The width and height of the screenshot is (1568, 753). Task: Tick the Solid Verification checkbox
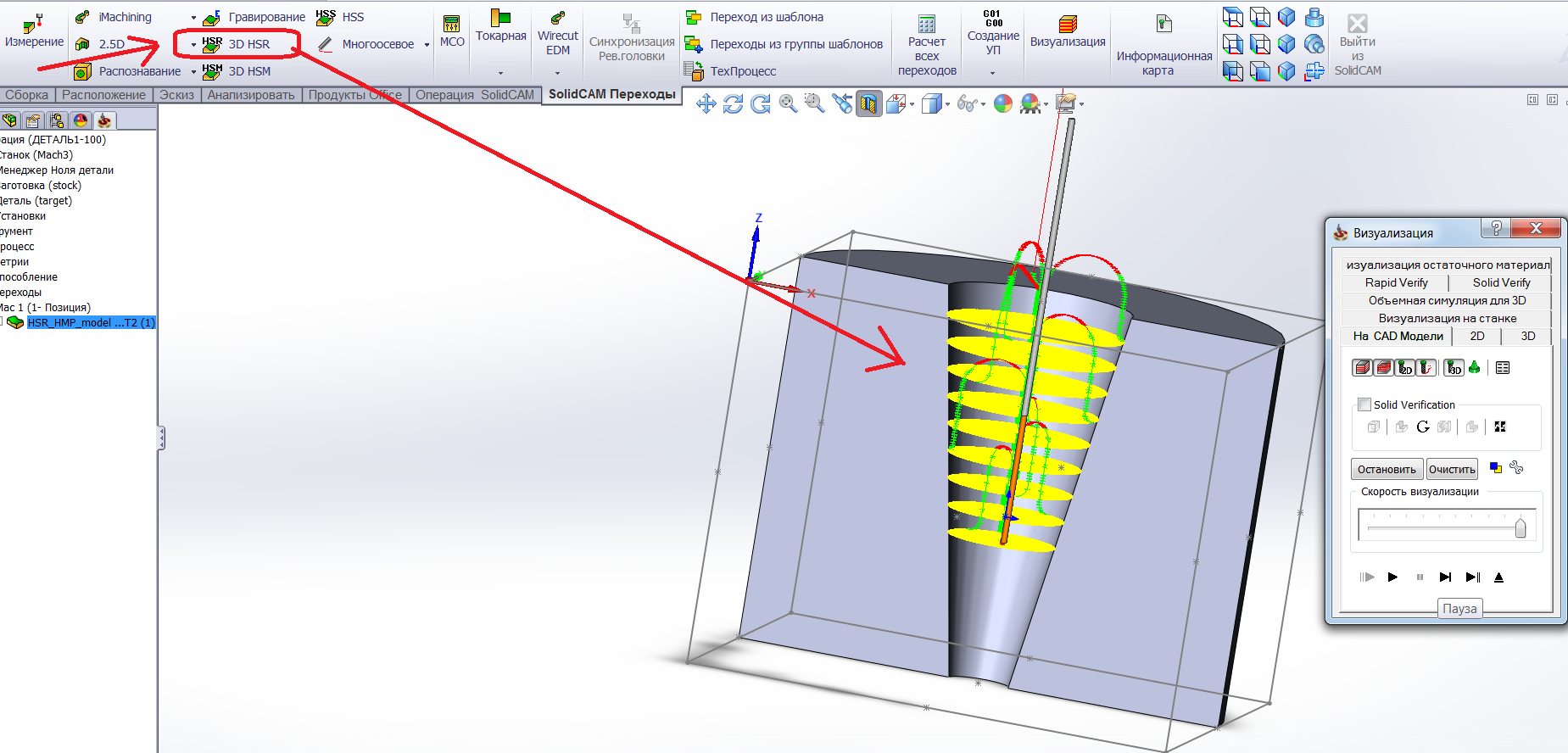1364,404
